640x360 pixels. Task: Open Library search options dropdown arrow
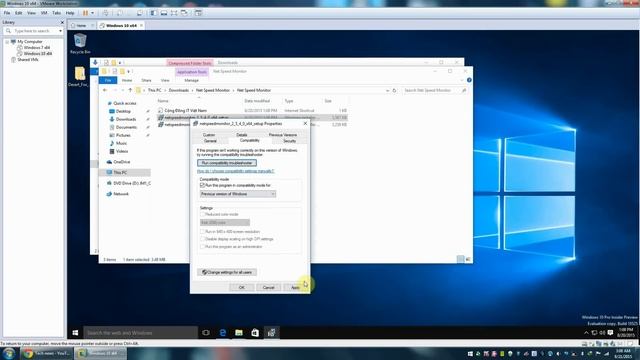click(x=60, y=31)
